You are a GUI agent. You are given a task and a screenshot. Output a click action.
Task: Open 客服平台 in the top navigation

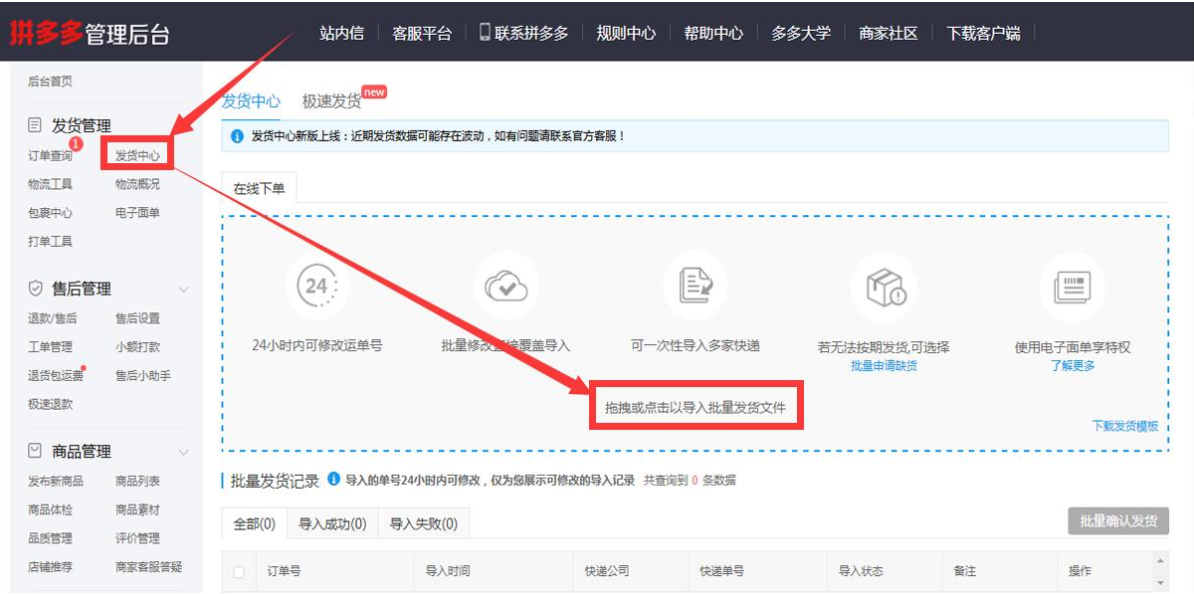(x=422, y=33)
